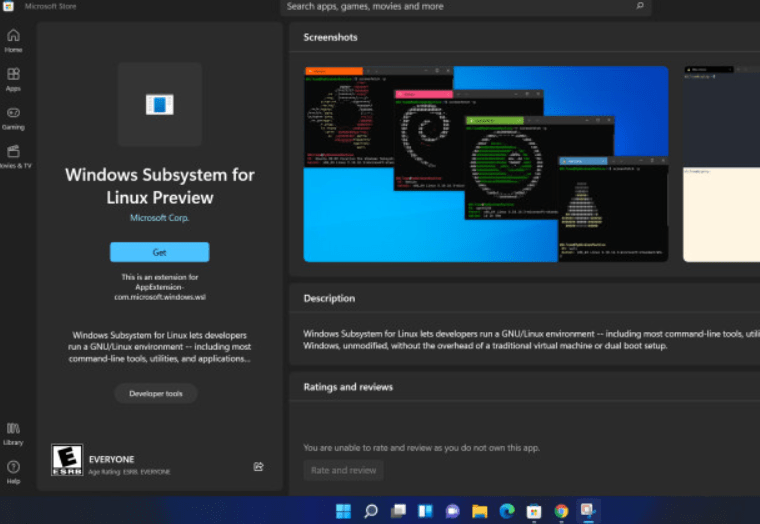Open the first screenshot with terminal windows

pos(486,164)
